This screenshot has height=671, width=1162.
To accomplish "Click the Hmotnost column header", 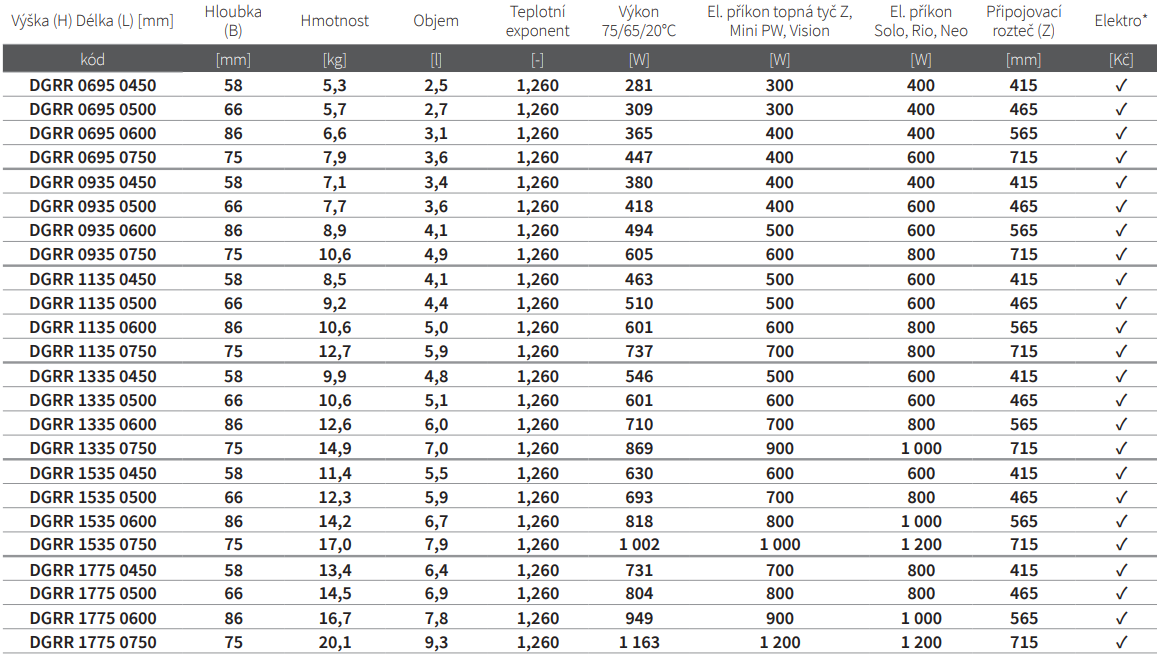I will [x=334, y=21].
